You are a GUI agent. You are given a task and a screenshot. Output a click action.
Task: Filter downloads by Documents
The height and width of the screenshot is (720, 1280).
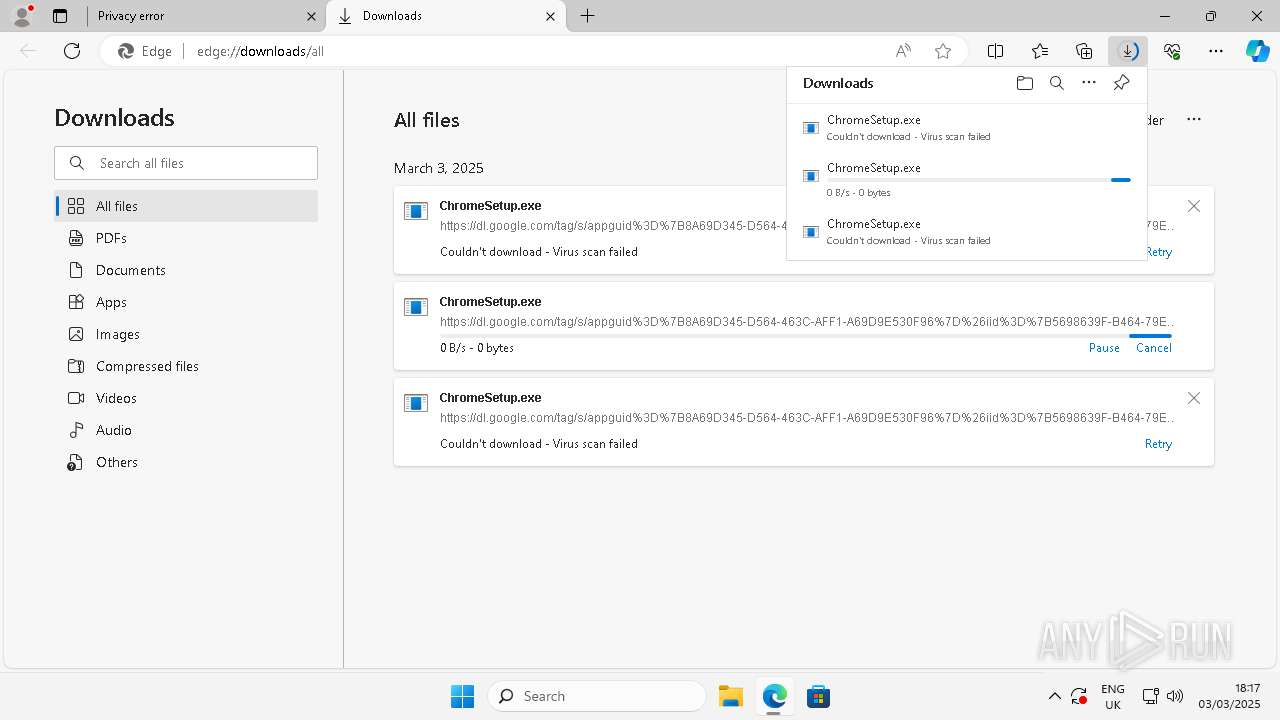(x=186, y=270)
